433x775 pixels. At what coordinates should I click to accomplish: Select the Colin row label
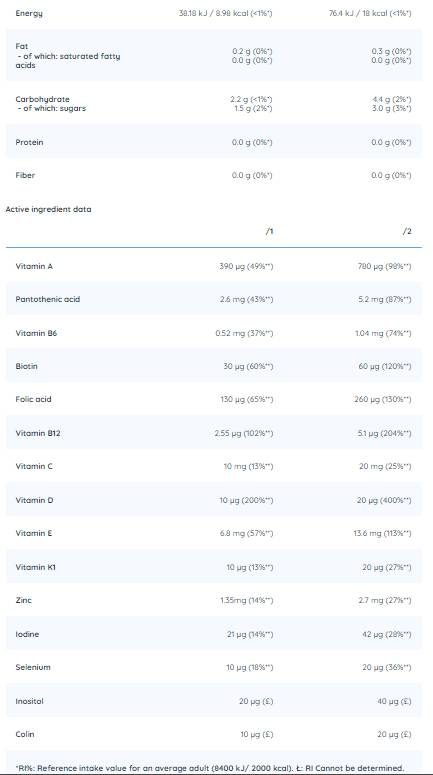pyautogui.click(x=25, y=734)
